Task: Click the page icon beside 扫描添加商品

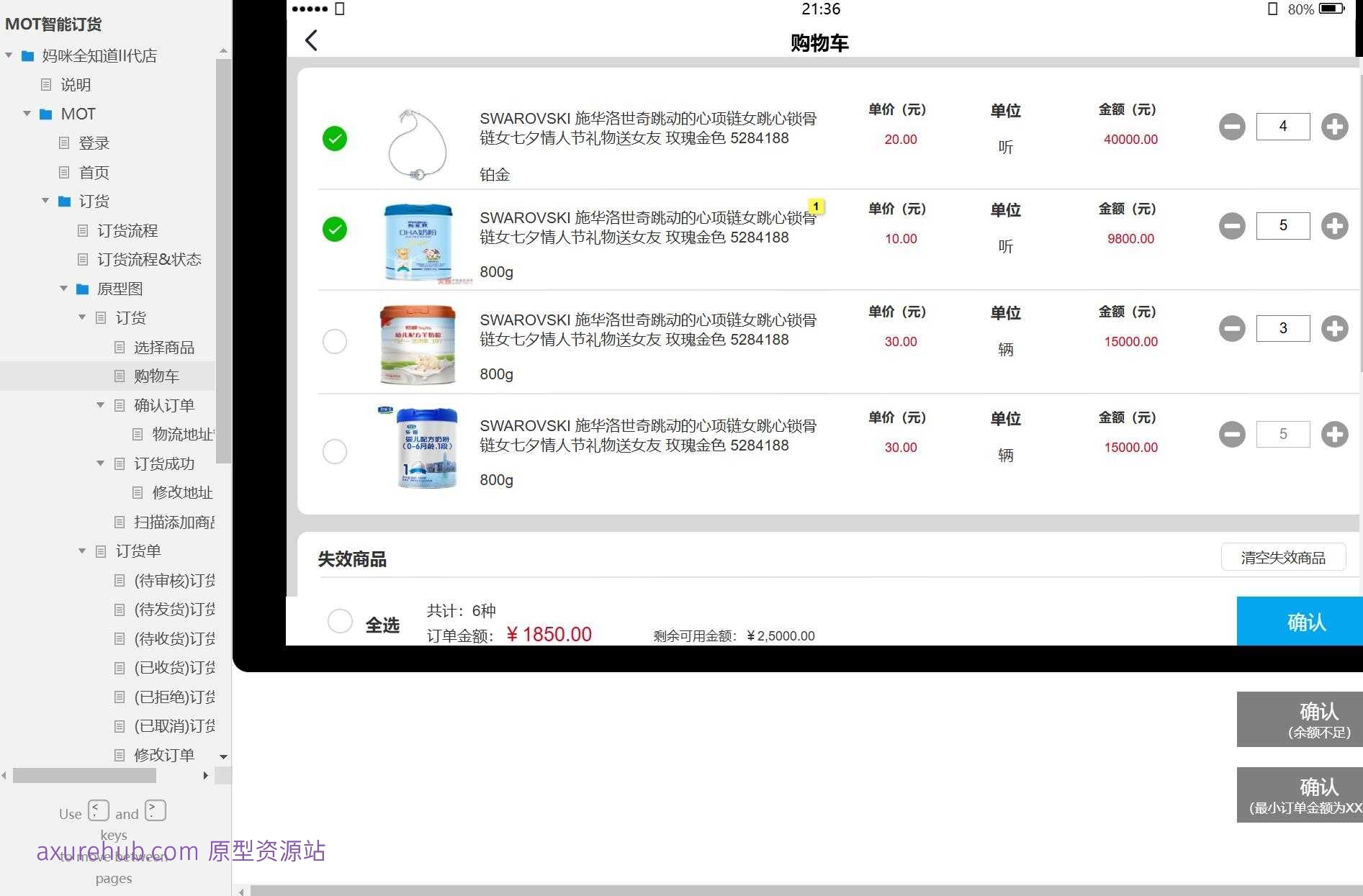Action: (120, 522)
